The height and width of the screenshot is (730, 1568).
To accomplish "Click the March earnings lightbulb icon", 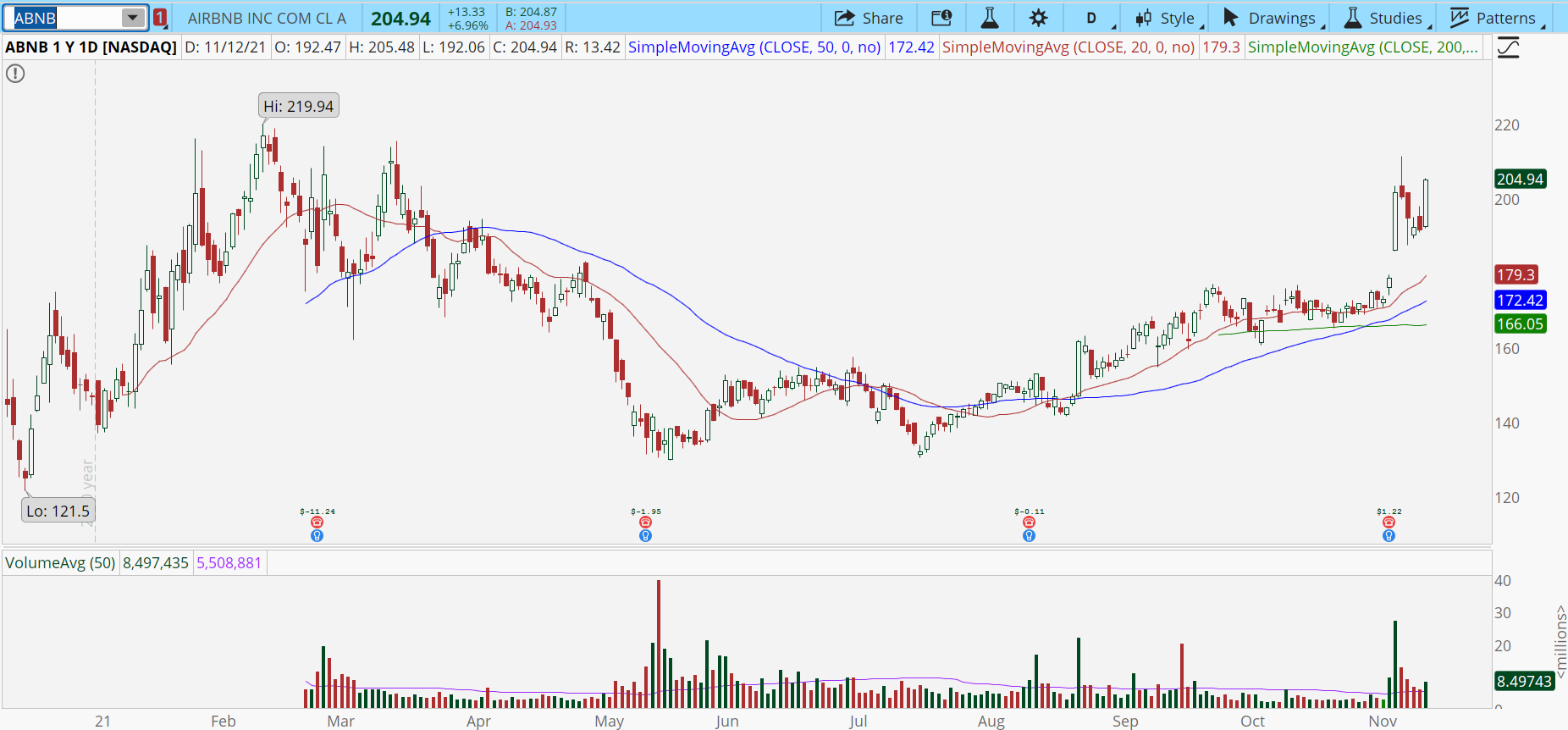I will coord(317,536).
